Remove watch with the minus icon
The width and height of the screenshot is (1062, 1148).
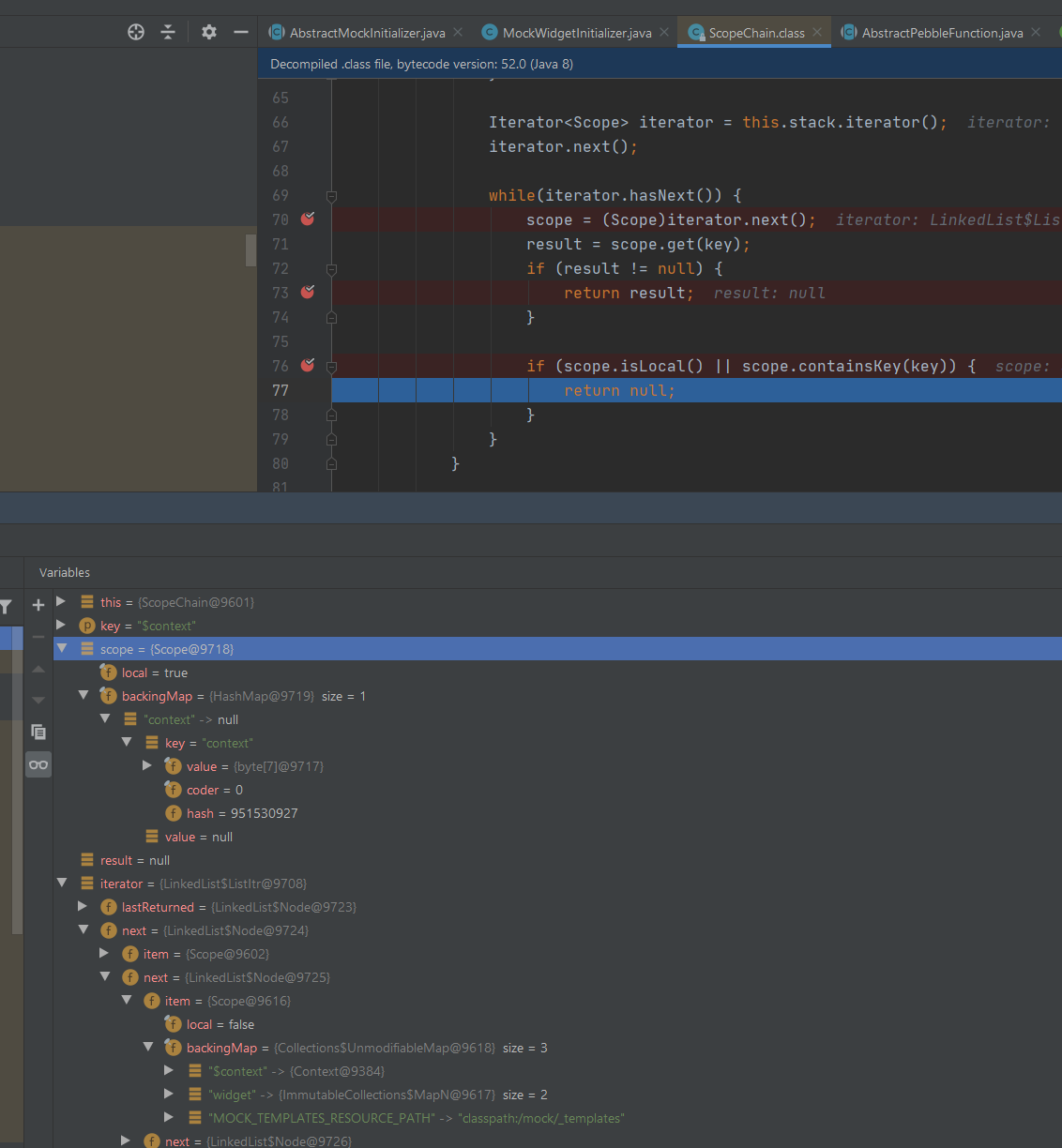pos(38,637)
